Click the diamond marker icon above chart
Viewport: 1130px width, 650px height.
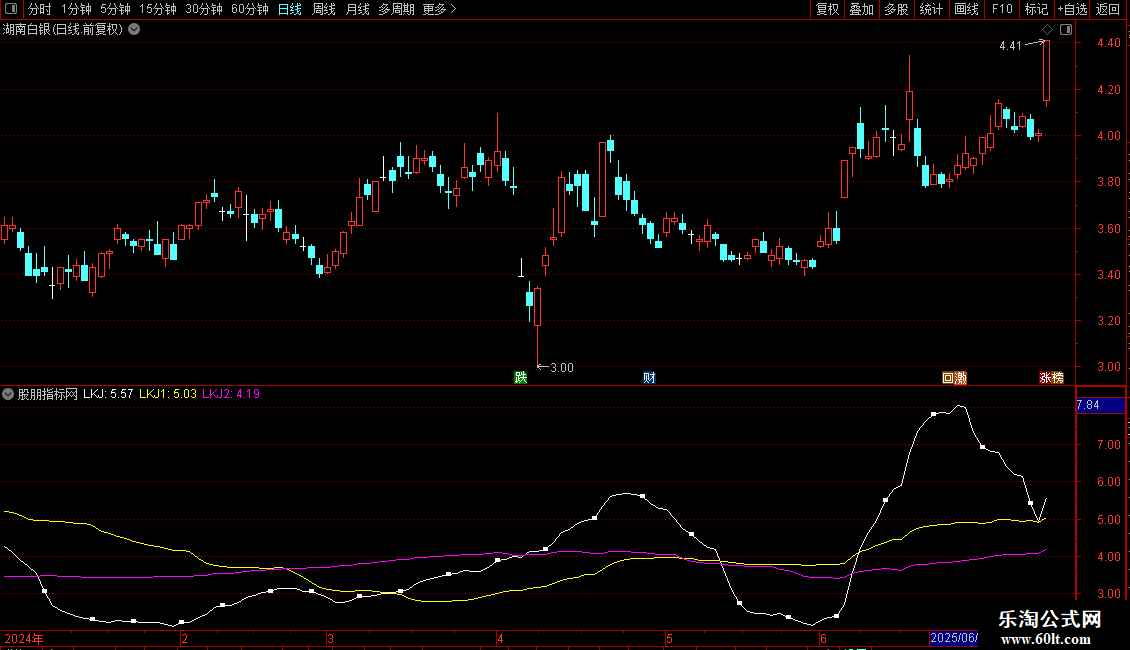point(1047,30)
